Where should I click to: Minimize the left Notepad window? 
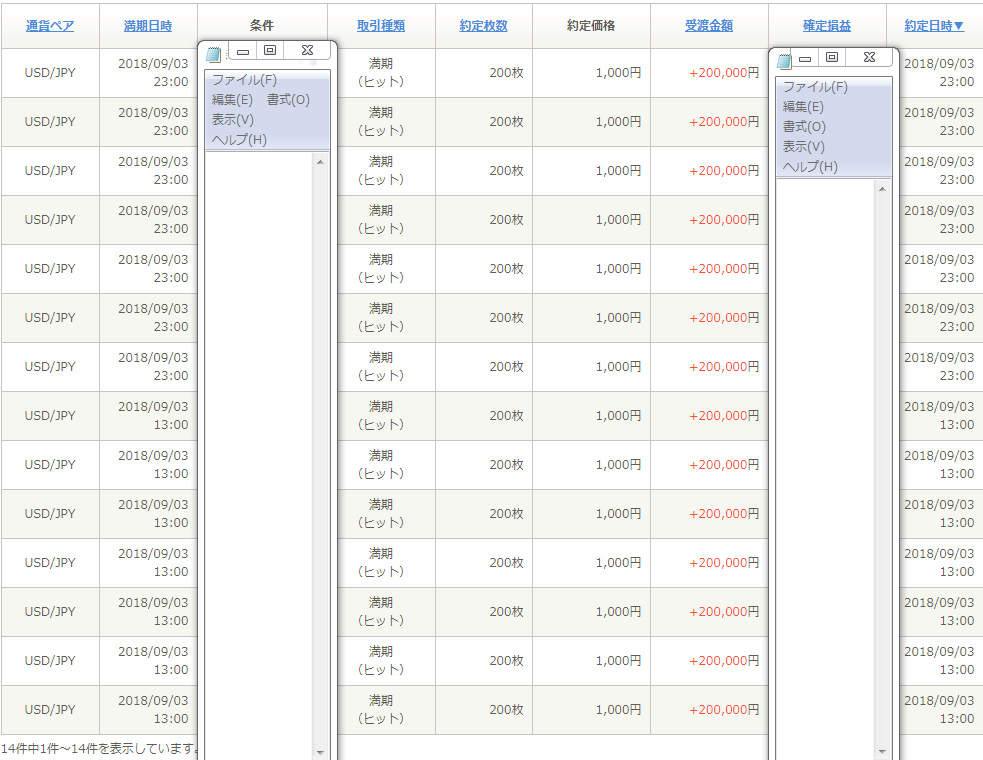tap(243, 51)
